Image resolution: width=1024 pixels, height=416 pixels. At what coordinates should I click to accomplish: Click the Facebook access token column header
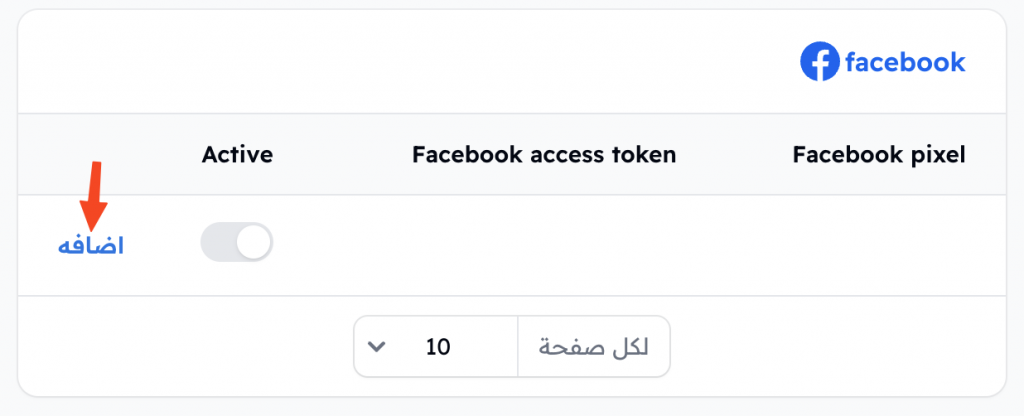(x=544, y=155)
